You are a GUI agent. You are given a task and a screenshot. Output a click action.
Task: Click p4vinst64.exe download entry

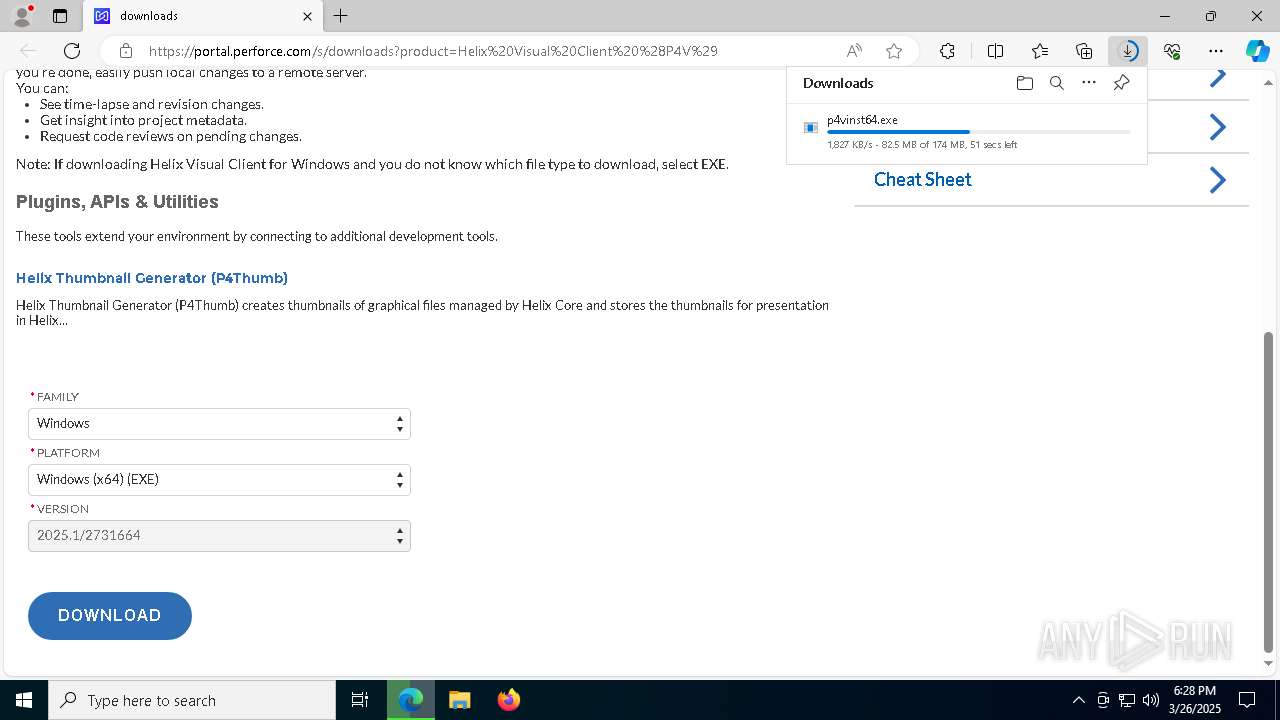pyautogui.click(x=967, y=132)
